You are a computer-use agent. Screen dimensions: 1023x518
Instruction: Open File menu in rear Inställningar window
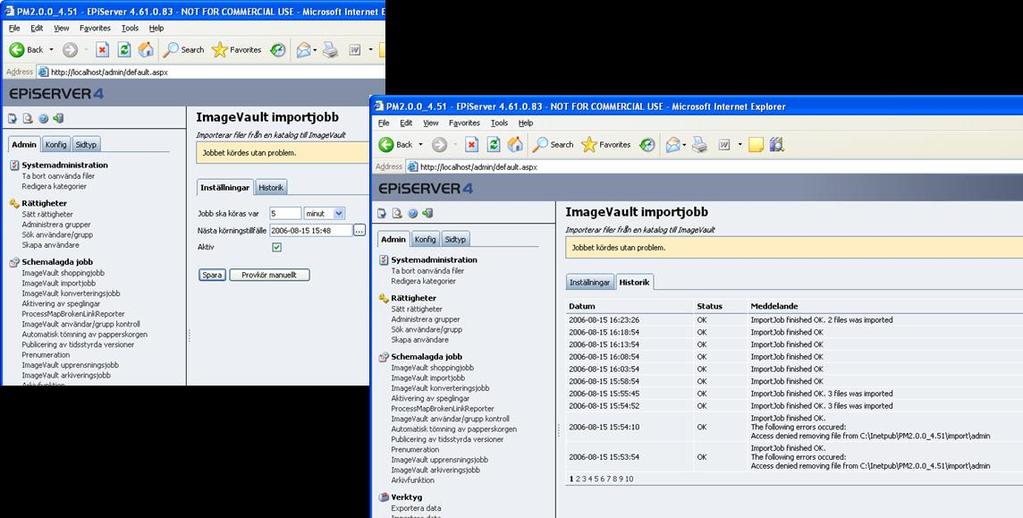14,28
